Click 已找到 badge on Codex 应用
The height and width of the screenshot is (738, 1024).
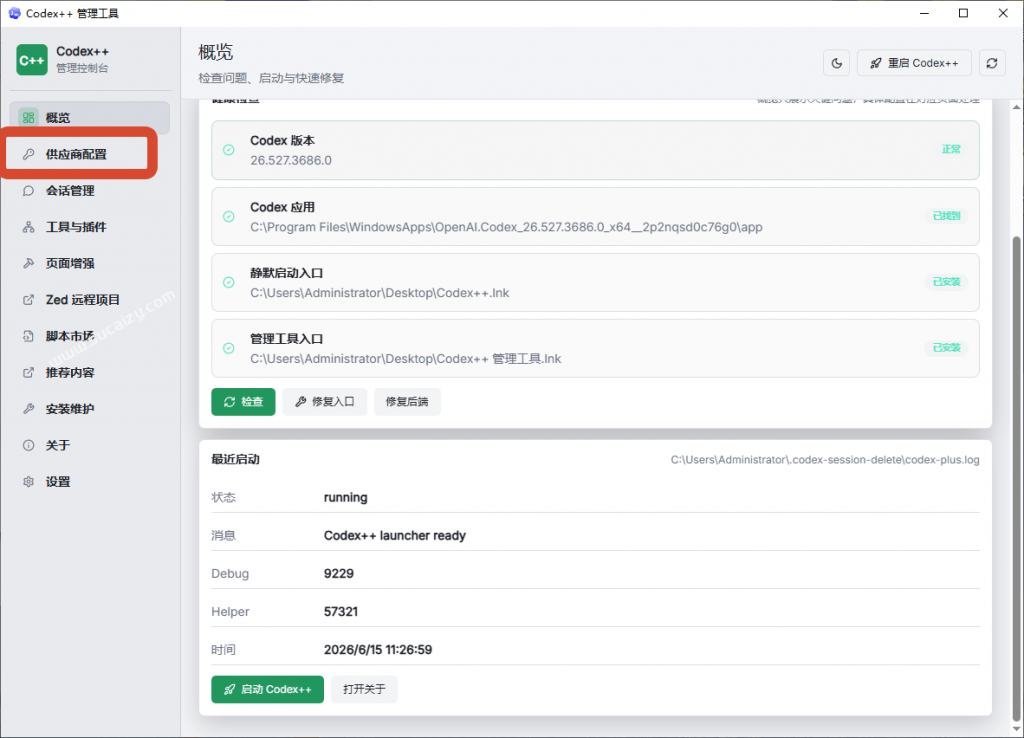[946, 216]
